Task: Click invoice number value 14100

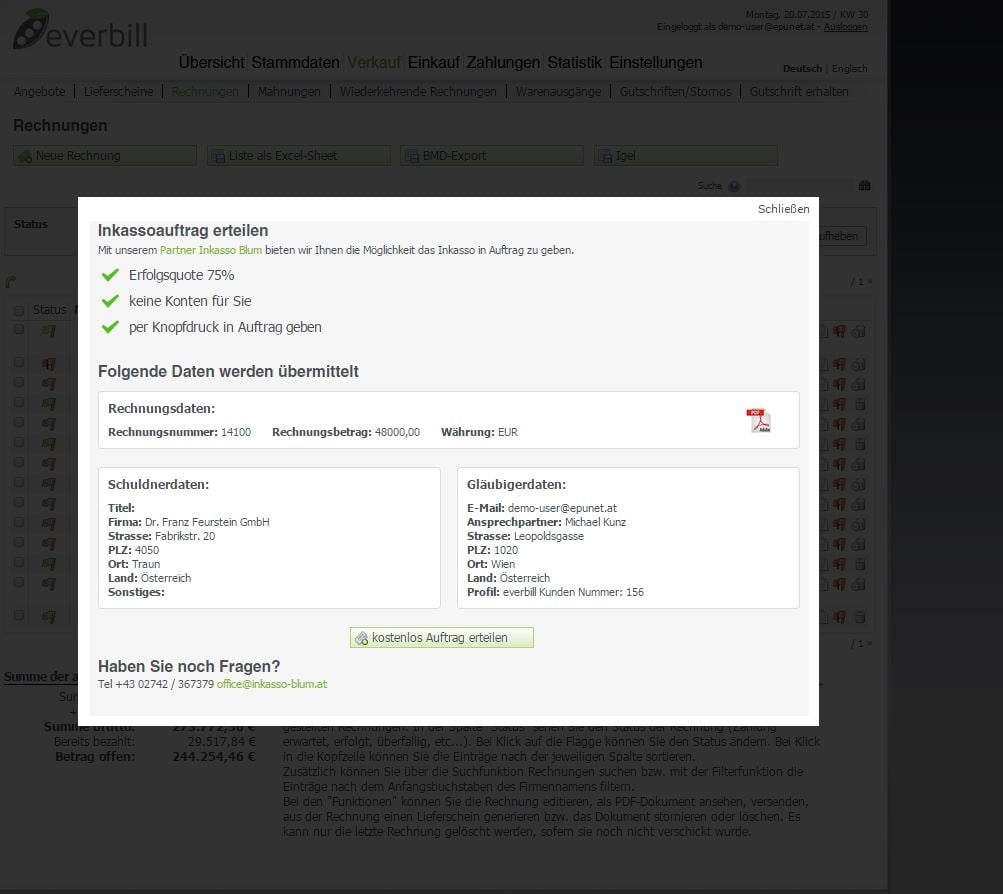Action: pyautogui.click(x=236, y=432)
